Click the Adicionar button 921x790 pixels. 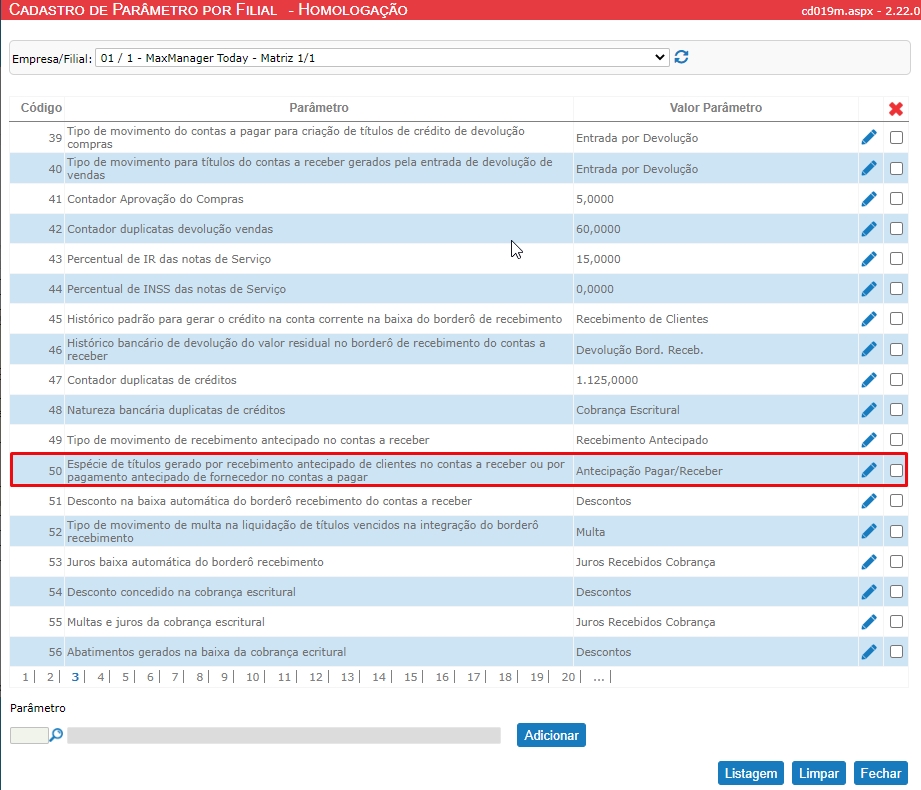pyautogui.click(x=551, y=735)
